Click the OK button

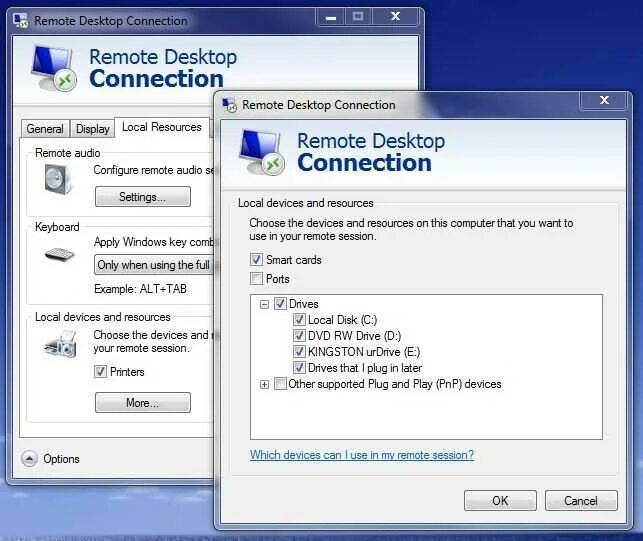pos(500,500)
